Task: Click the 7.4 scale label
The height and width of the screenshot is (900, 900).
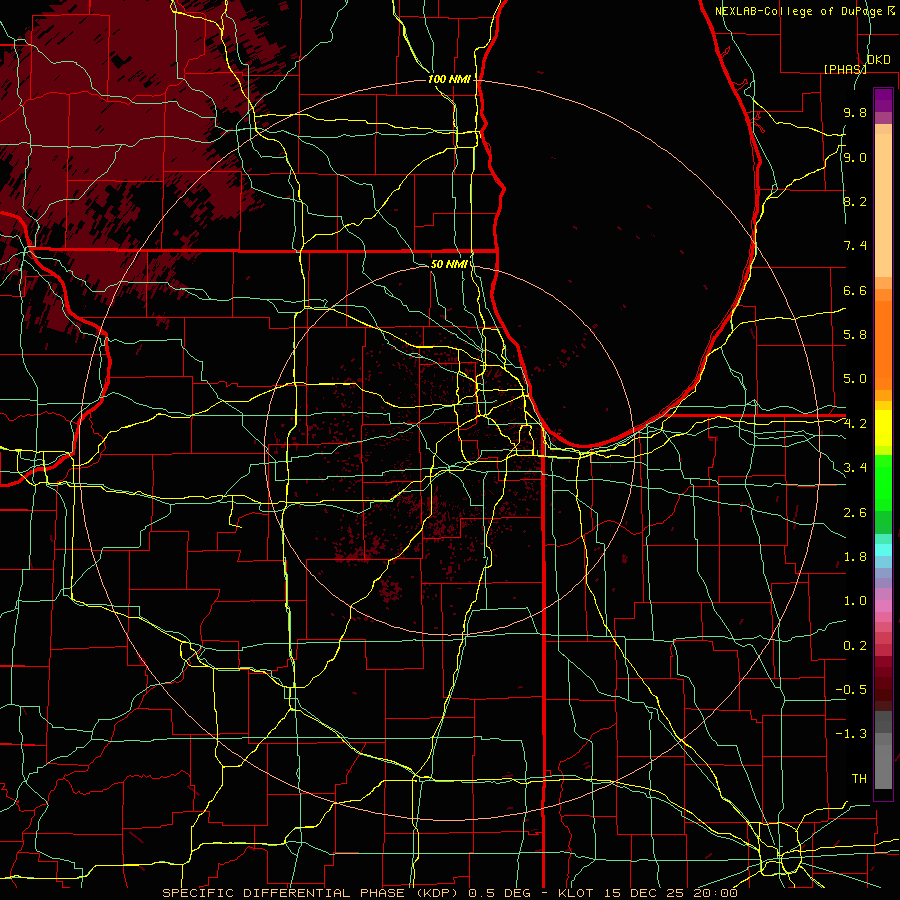Action: click(x=855, y=246)
